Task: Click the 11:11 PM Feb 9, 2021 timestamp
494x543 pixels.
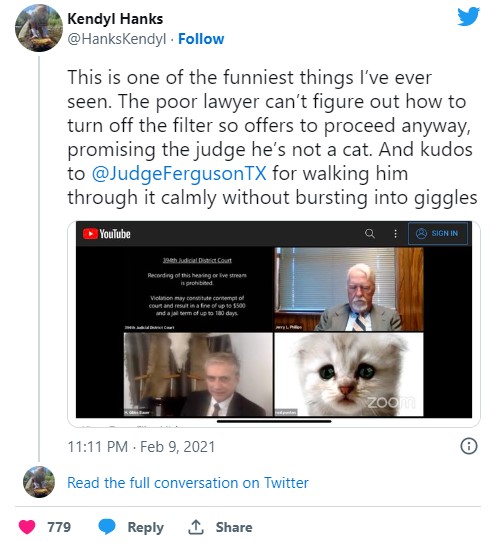Action: pos(141,446)
